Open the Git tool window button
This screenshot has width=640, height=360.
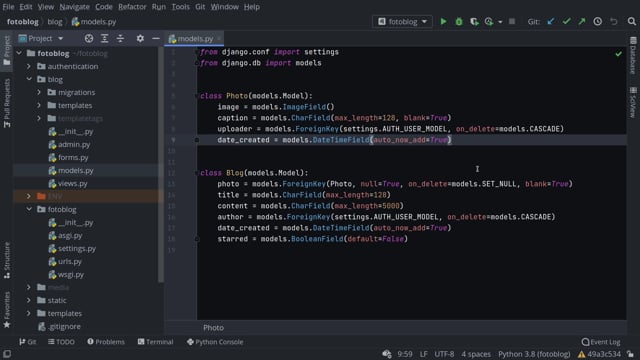(27, 342)
